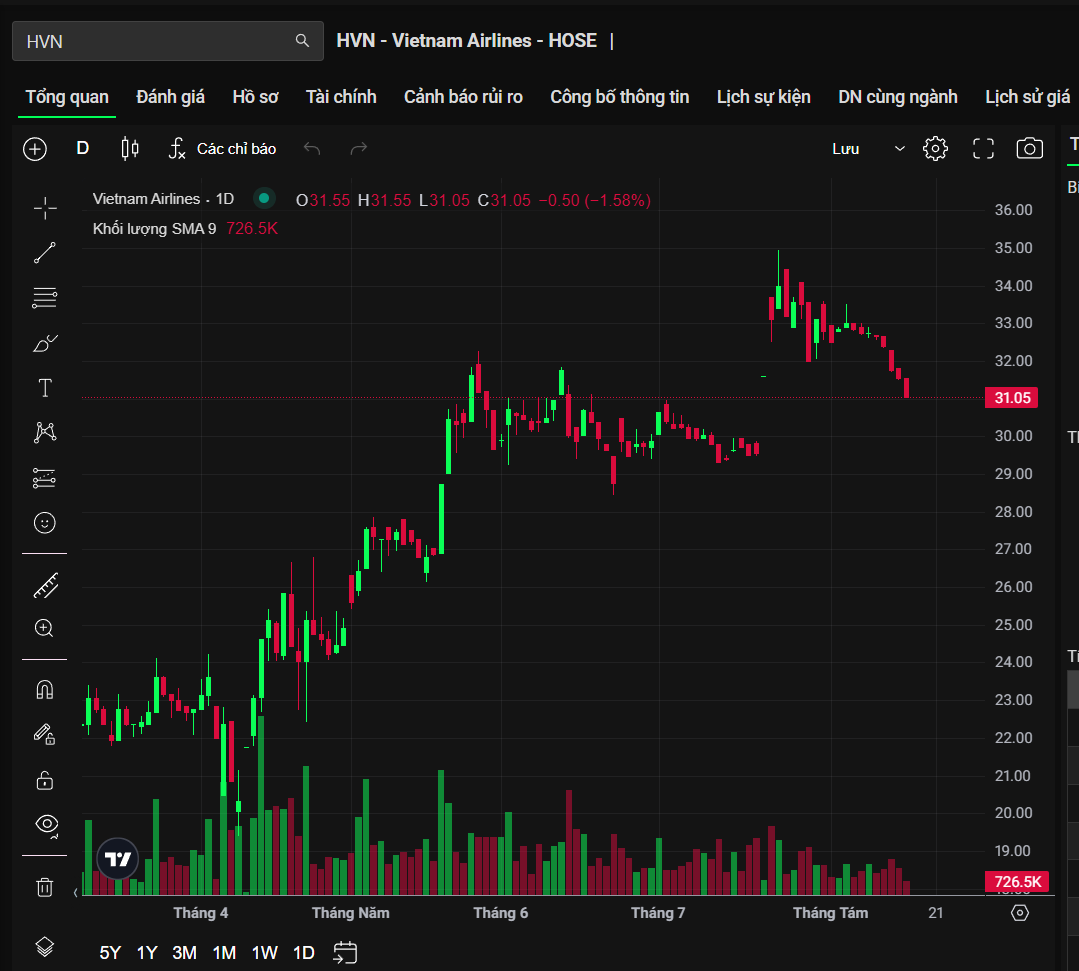Open the object tree layers icon
1079x971 pixels.
(x=45, y=947)
